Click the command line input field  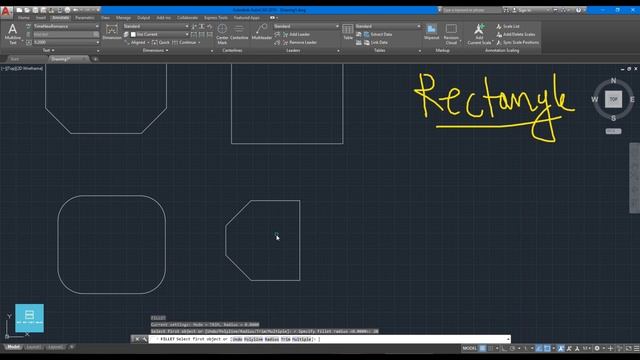329,339
